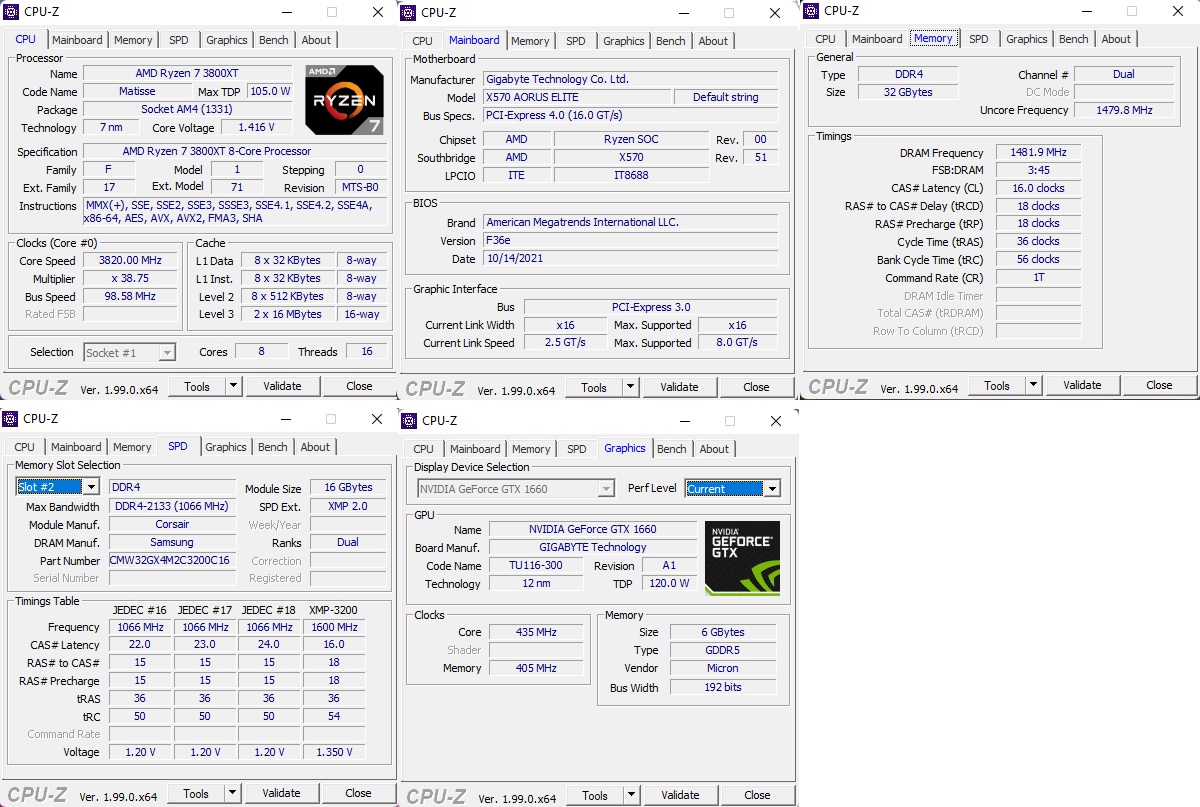Image resolution: width=1200 pixels, height=807 pixels.
Task: Click the XMP-3200 voltage 1.350 V cell
Action: [334, 752]
